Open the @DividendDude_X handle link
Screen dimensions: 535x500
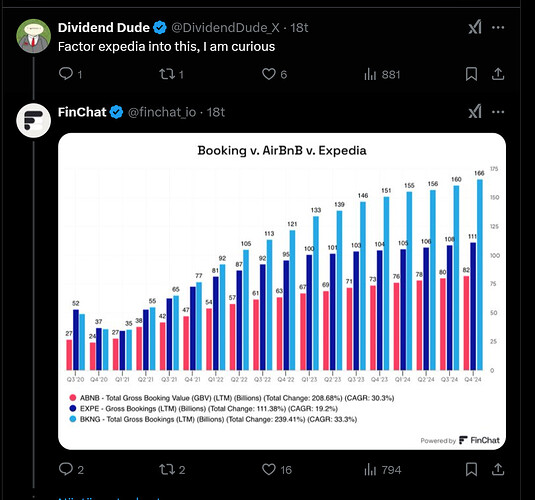coord(225,27)
